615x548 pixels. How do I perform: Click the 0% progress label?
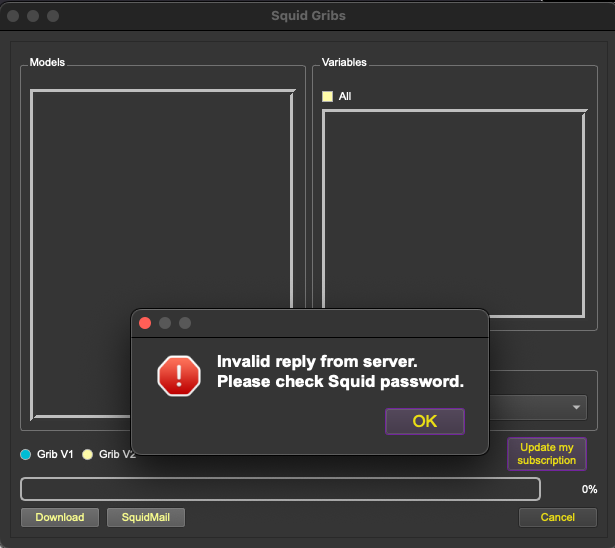pos(589,489)
